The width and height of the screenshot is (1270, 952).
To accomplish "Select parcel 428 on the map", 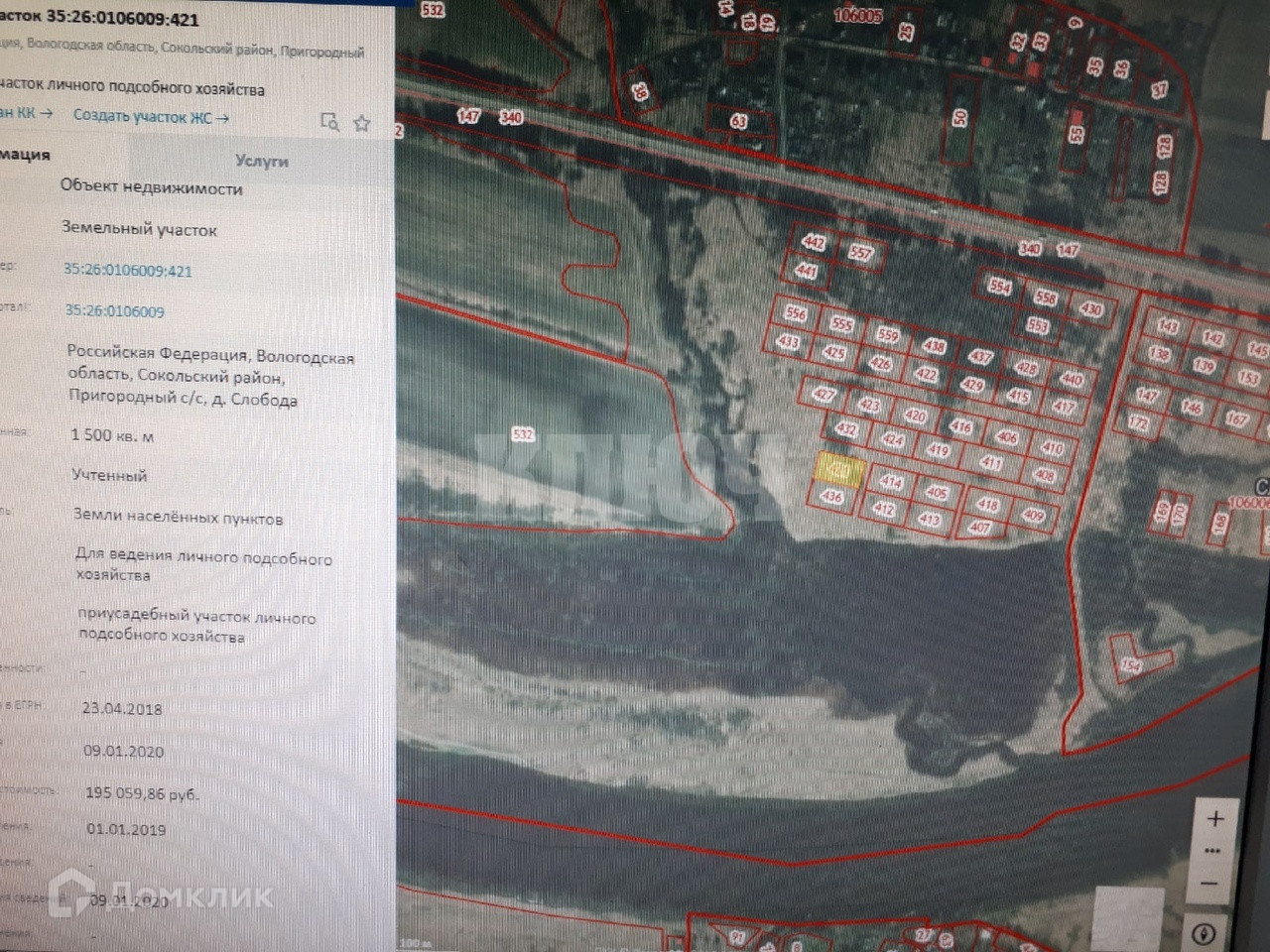I will coord(1027,369).
